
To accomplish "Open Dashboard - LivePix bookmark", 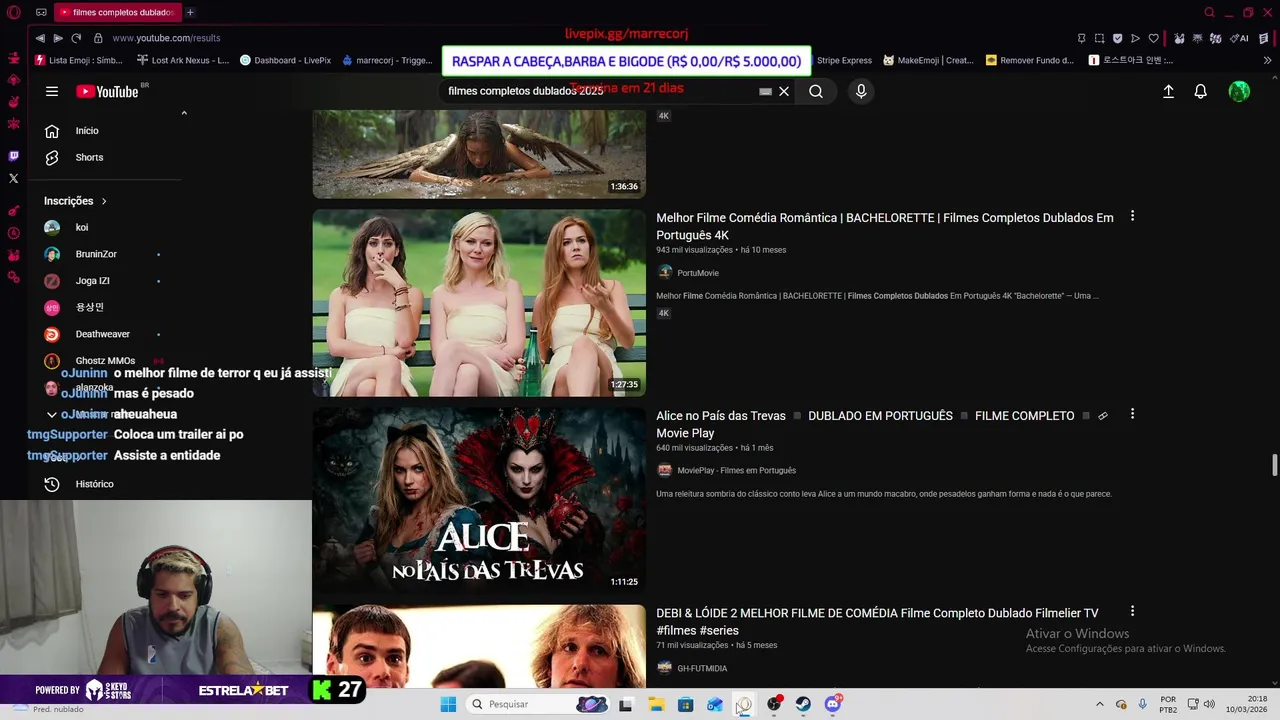I will 285,60.
